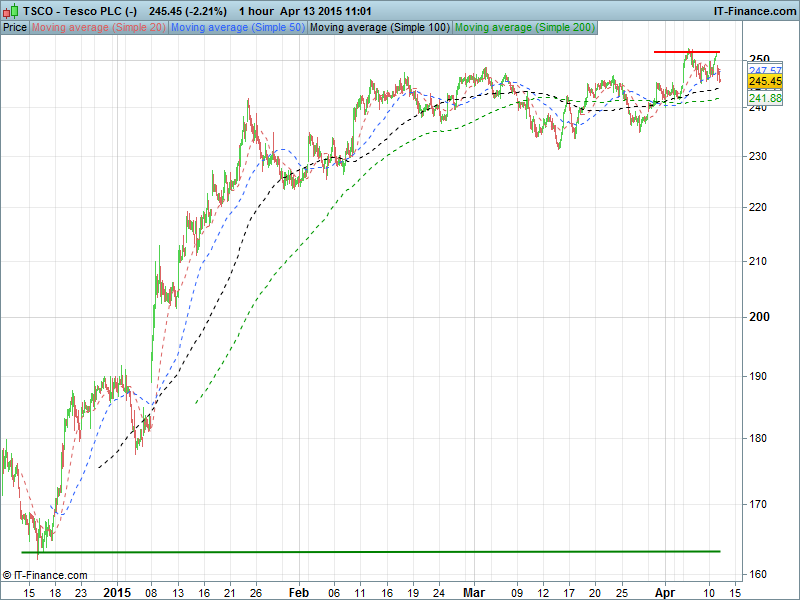Open the IT-Finance.com link at top right
Image resolution: width=800 pixels, height=600 pixels.
pyautogui.click(x=753, y=10)
